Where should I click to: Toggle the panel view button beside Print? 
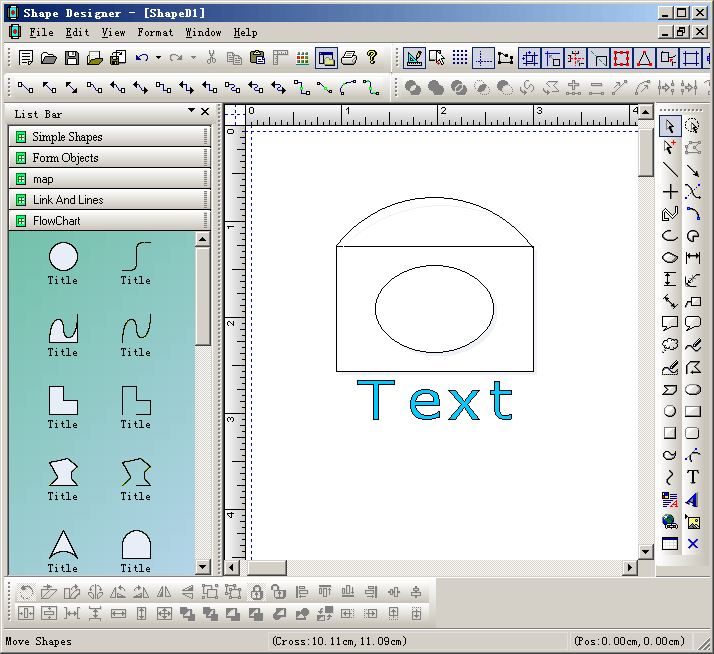tap(326, 58)
